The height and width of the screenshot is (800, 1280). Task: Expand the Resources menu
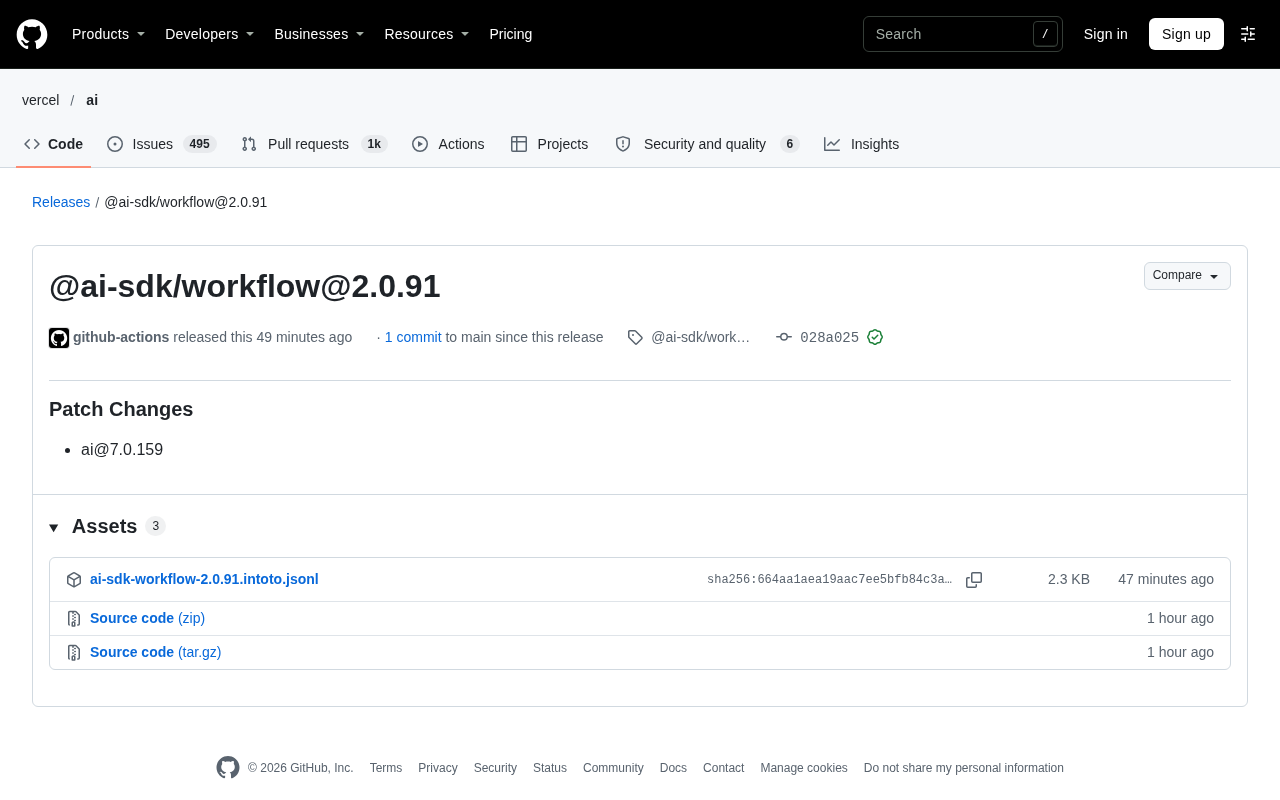(x=427, y=34)
